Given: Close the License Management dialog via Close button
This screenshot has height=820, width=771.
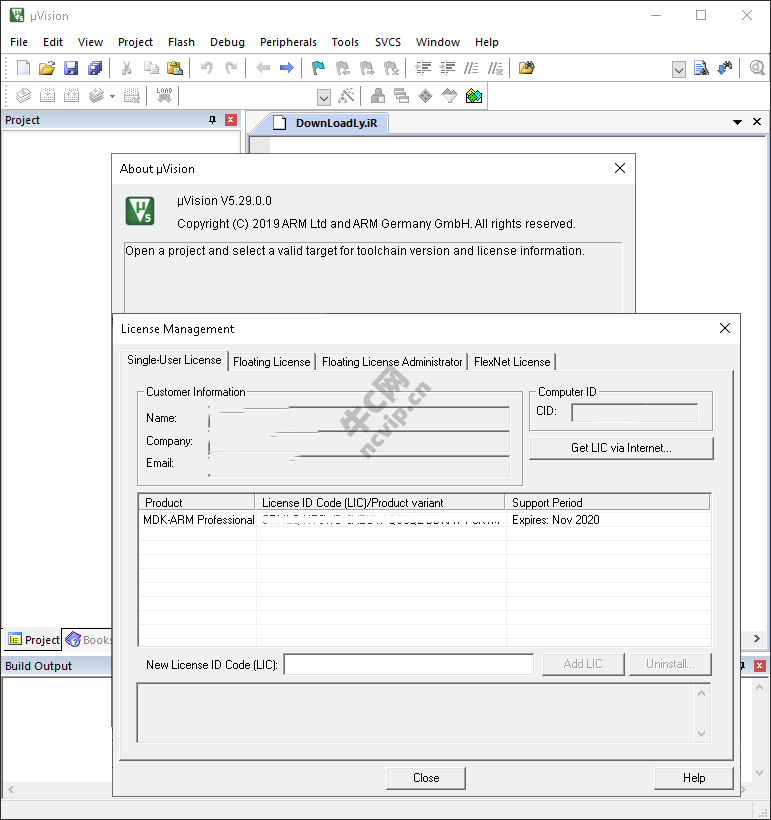Looking at the screenshot, I should click(426, 778).
